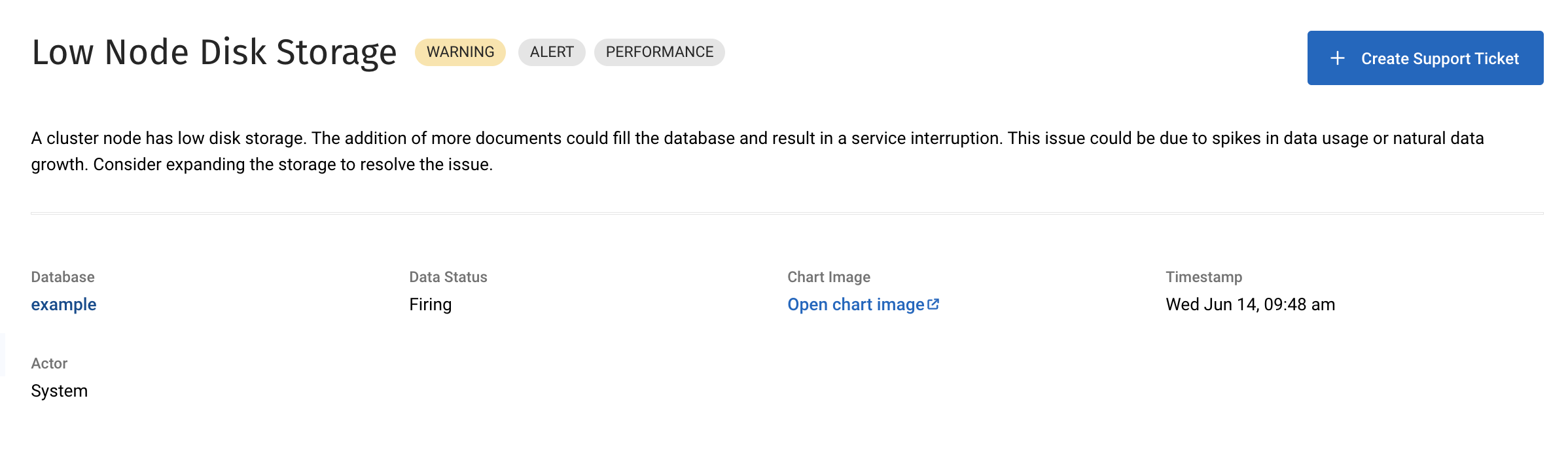Viewport: 1568px width, 449px height.
Task: Open chart image link
Action: pos(863,304)
